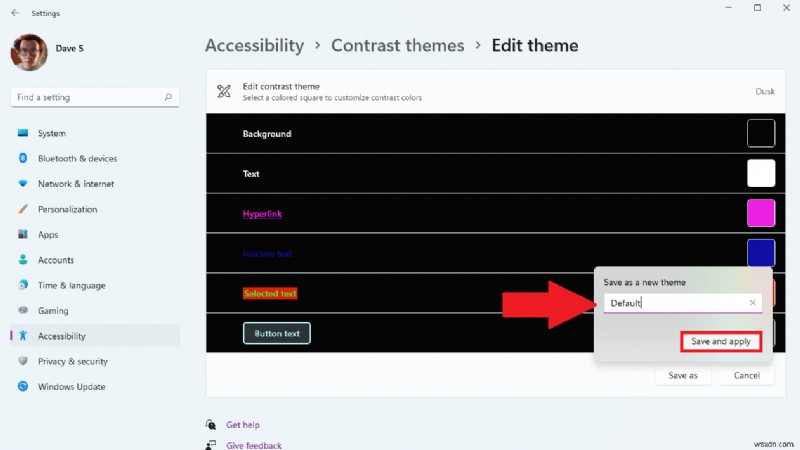800x450 pixels.
Task: Click the Windows Update icon
Action: [22, 387]
